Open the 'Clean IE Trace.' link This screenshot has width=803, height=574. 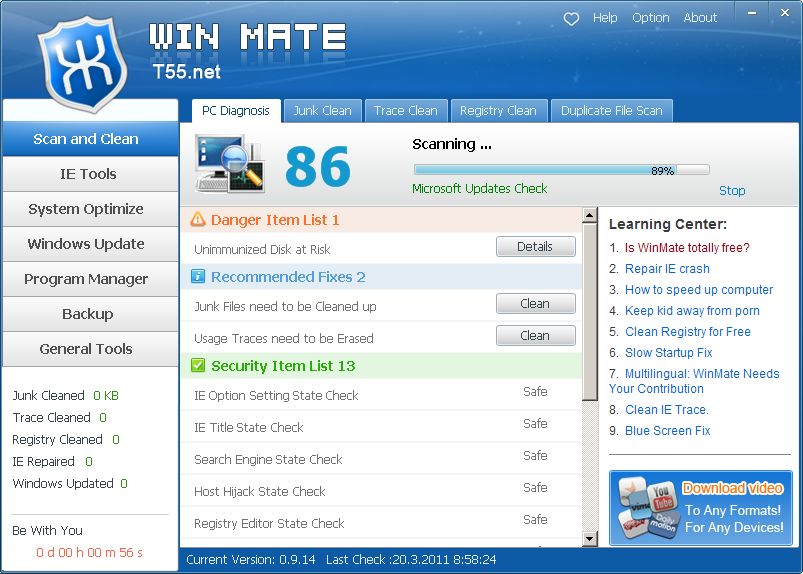pyautogui.click(x=666, y=410)
